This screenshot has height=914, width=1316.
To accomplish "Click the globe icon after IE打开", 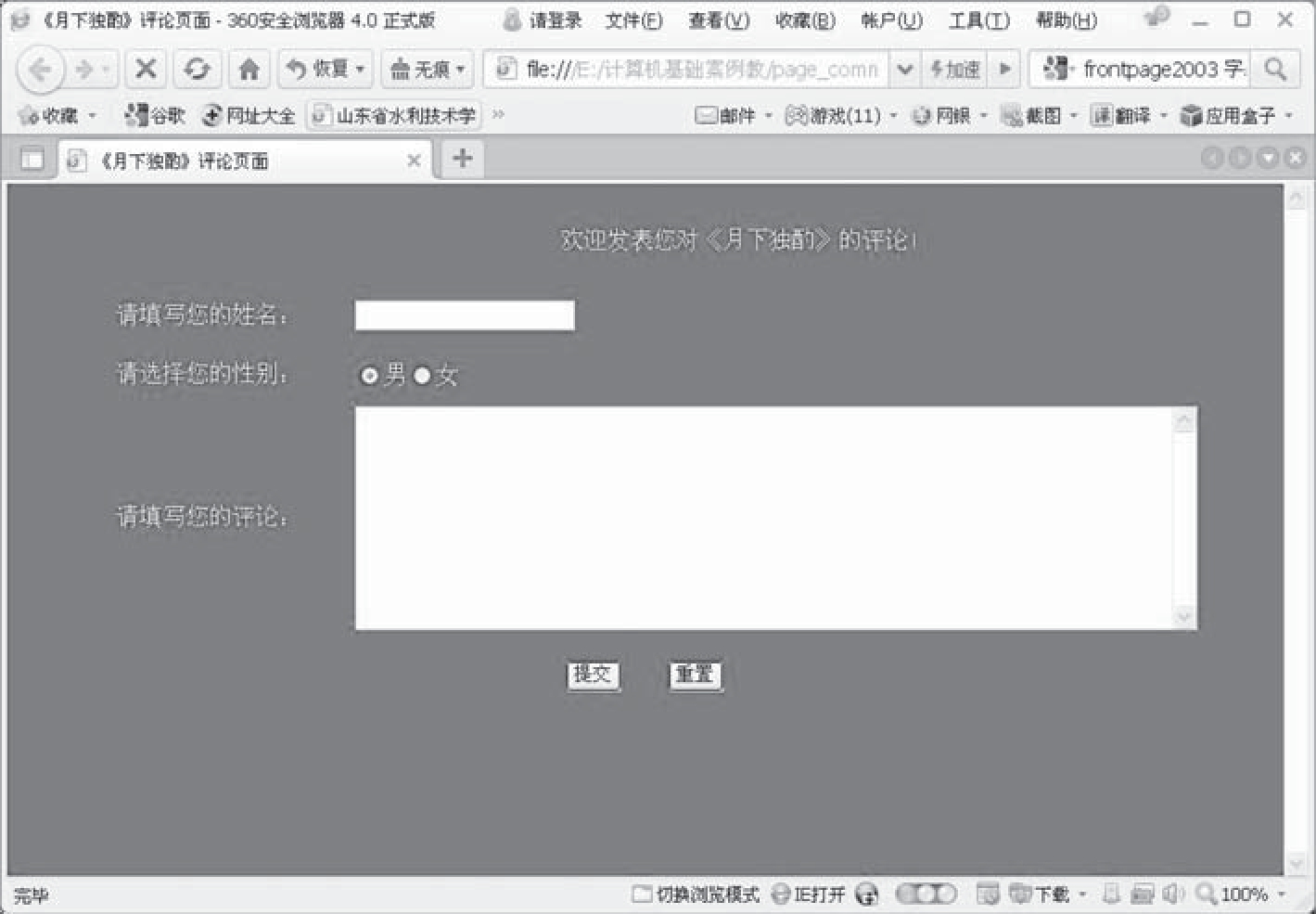I will [867, 895].
